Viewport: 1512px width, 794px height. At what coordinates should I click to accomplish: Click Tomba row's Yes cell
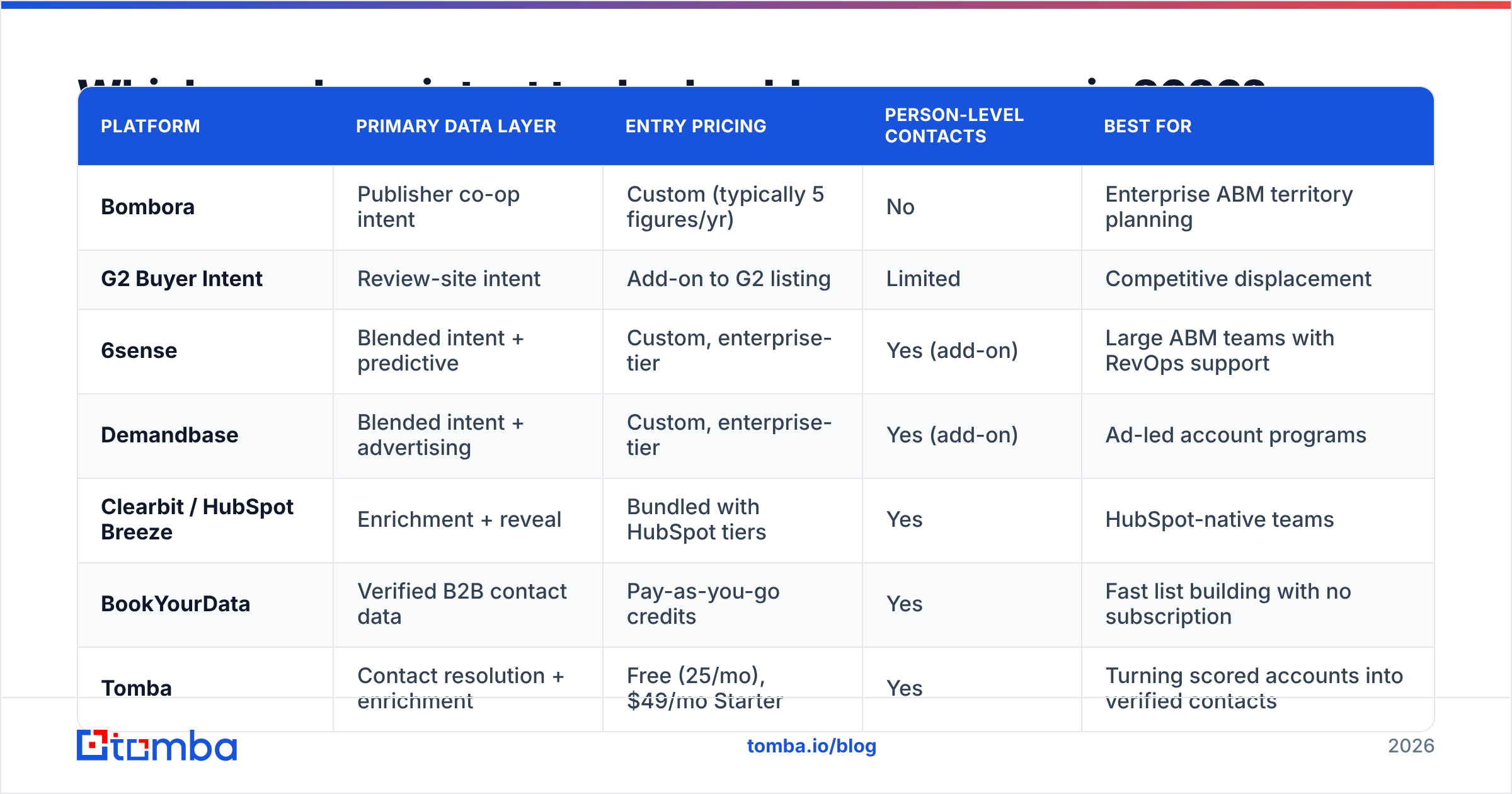click(972, 689)
